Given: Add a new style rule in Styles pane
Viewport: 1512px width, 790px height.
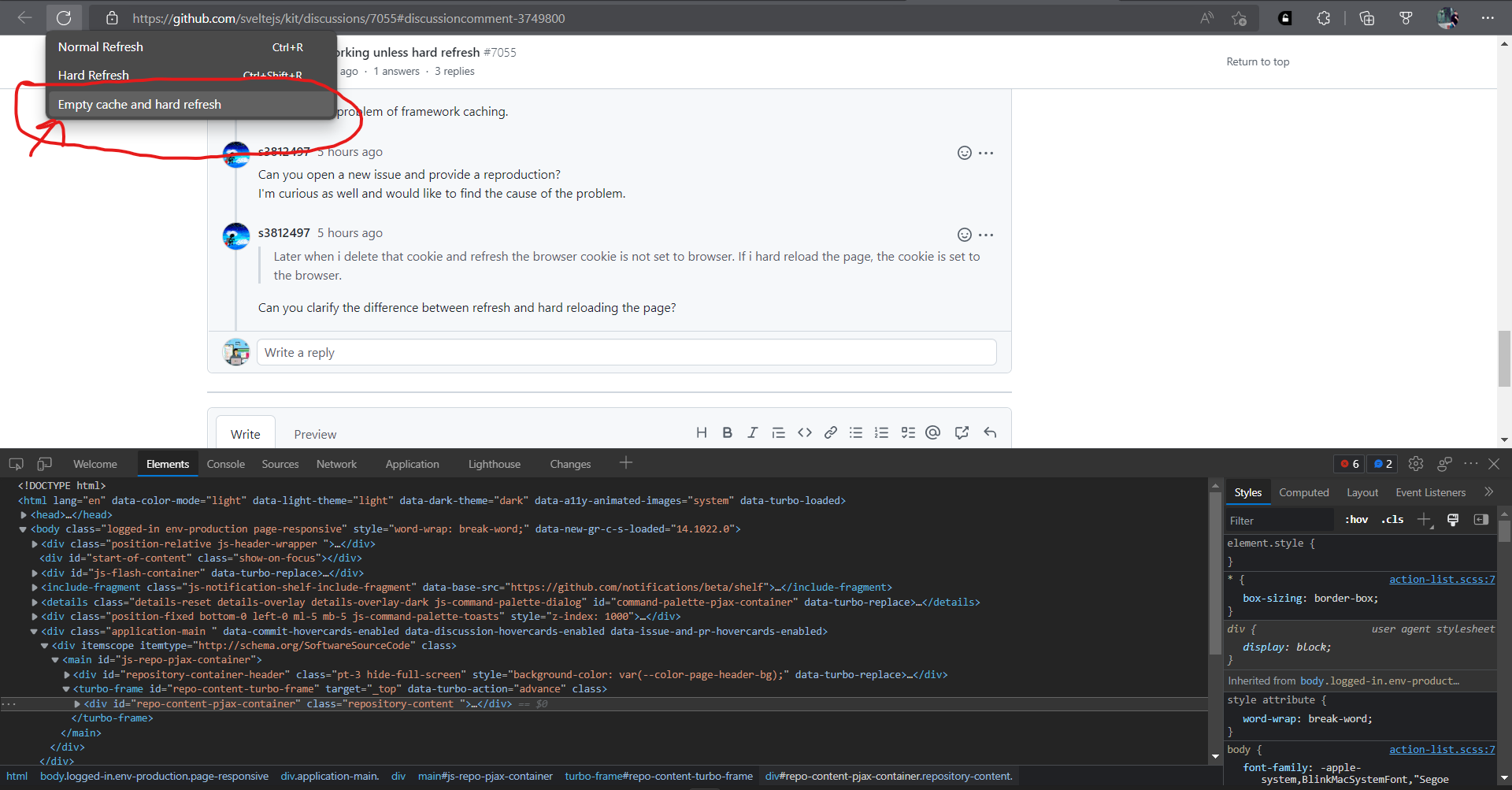Looking at the screenshot, I should (1425, 520).
